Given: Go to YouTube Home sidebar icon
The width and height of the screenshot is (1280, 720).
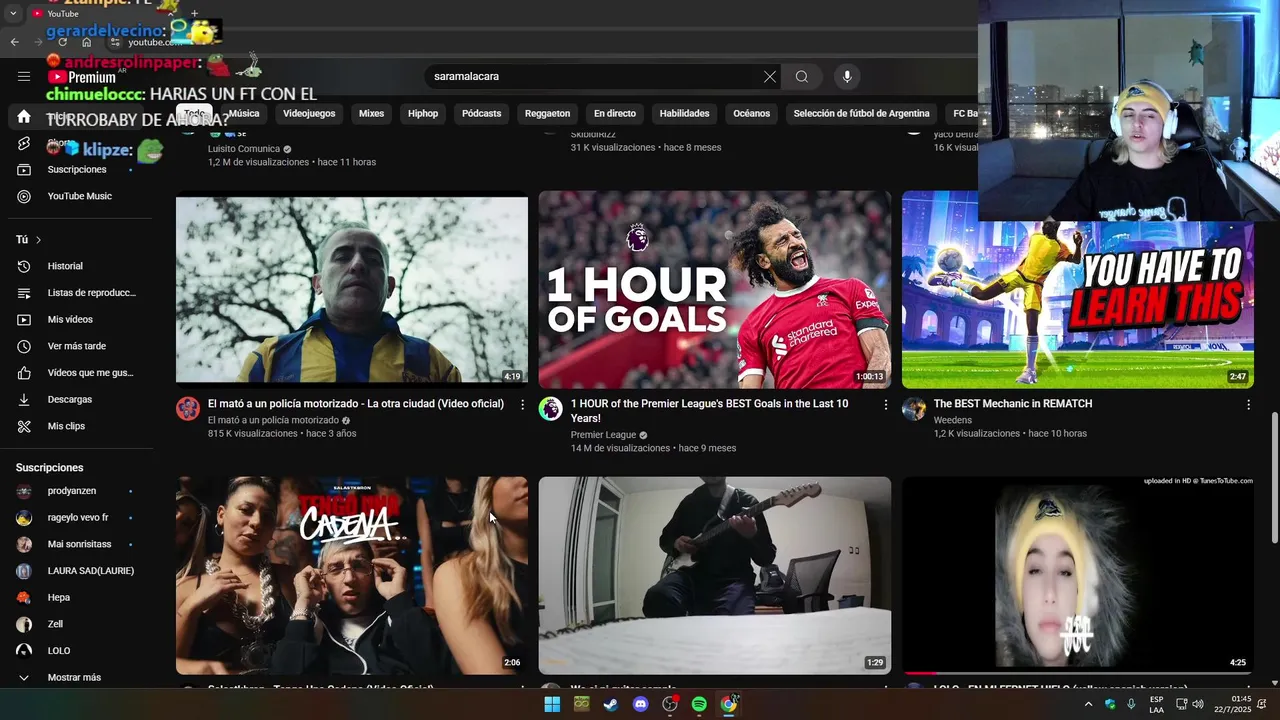Looking at the screenshot, I should click(x=24, y=117).
